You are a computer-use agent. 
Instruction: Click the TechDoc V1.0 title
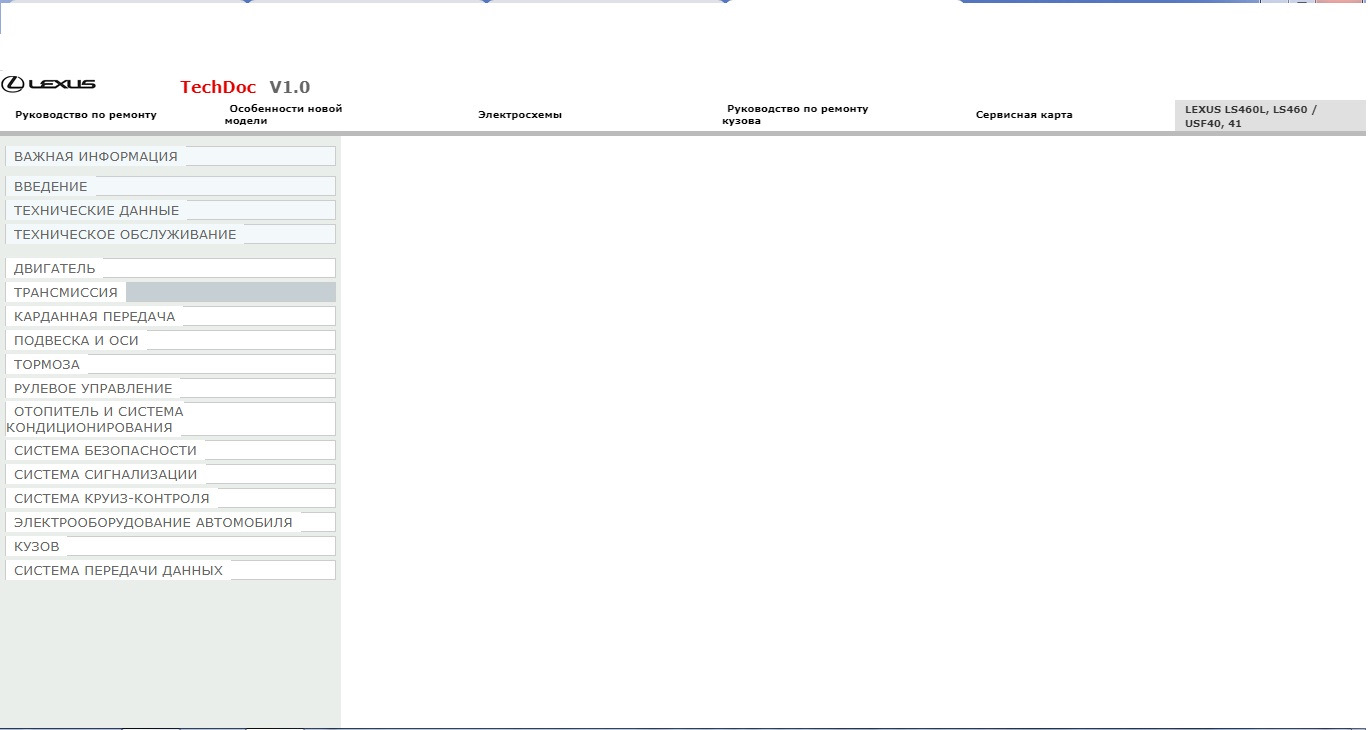[x=245, y=87]
